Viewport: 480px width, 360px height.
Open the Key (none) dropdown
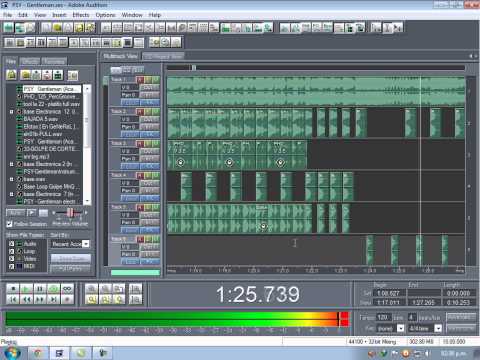click(x=401, y=328)
